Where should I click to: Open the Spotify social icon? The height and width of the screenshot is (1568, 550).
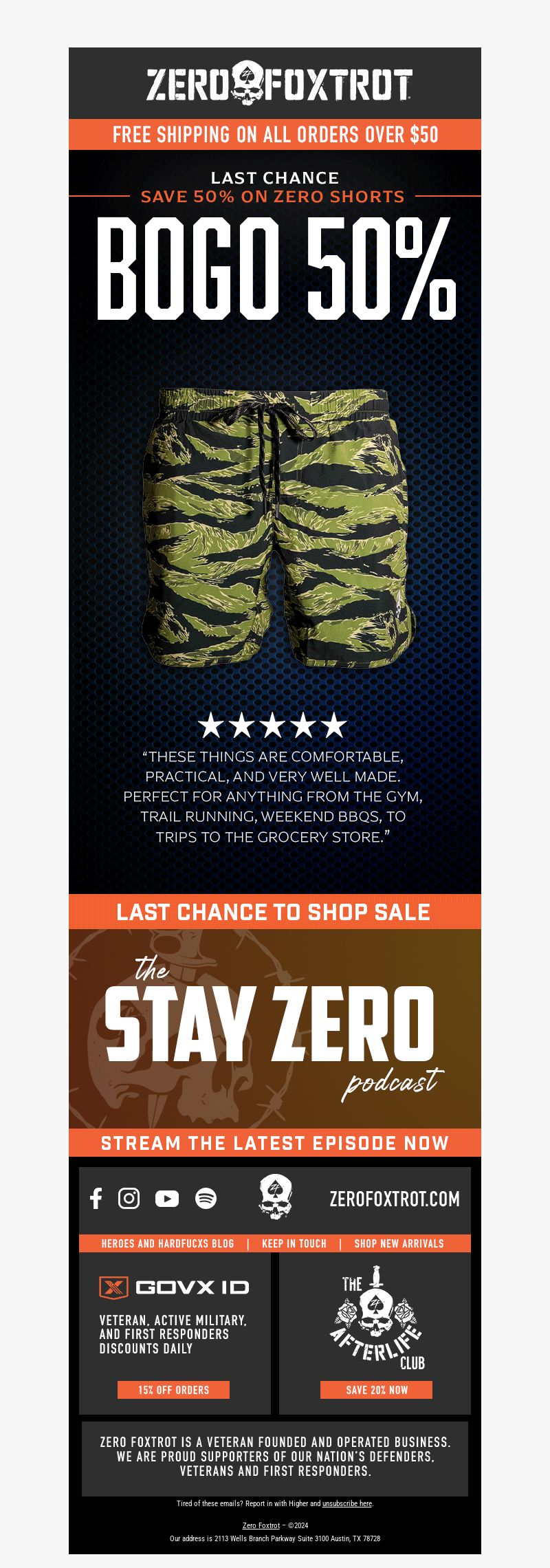point(206,1199)
